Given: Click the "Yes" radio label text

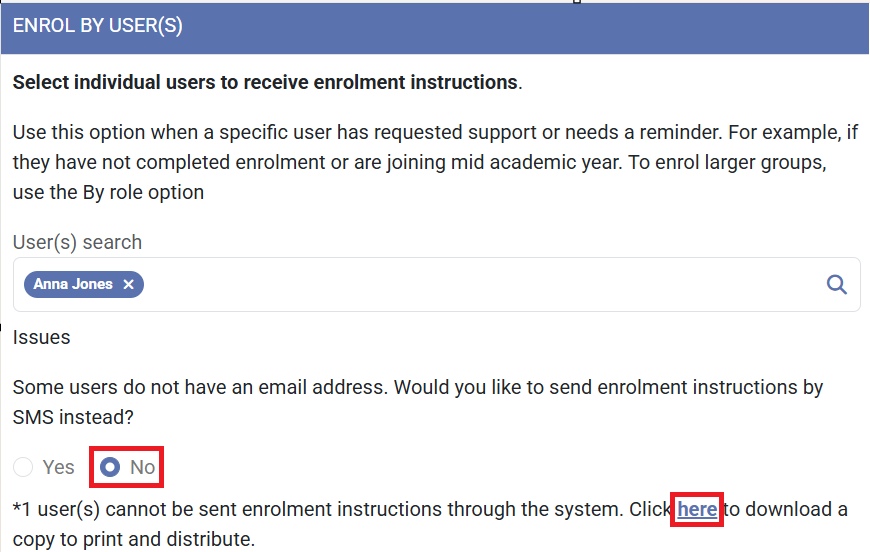Looking at the screenshot, I should [59, 467].
